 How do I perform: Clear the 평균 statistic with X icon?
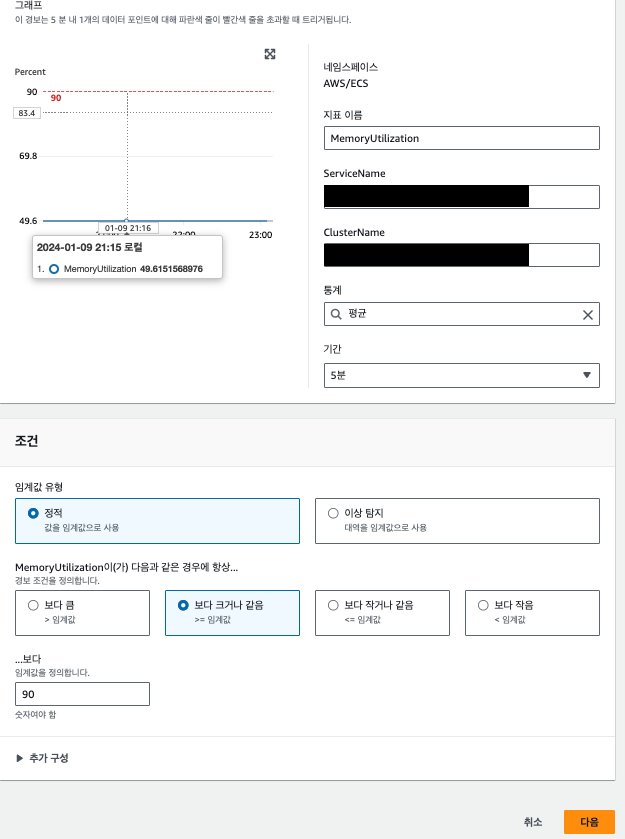588,315
